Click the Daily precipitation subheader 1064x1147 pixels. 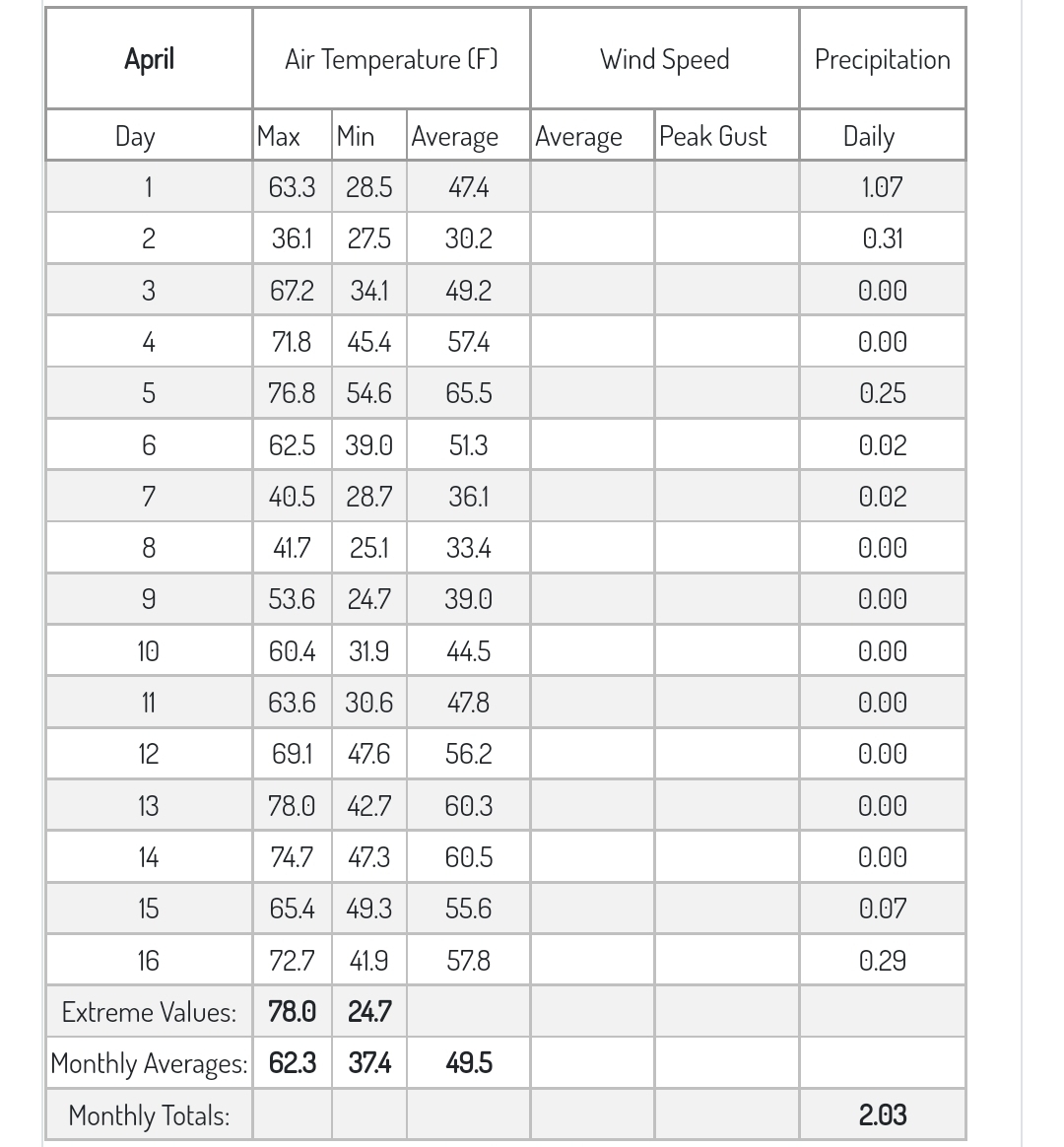pyautogui.click(x=869, y=136)
